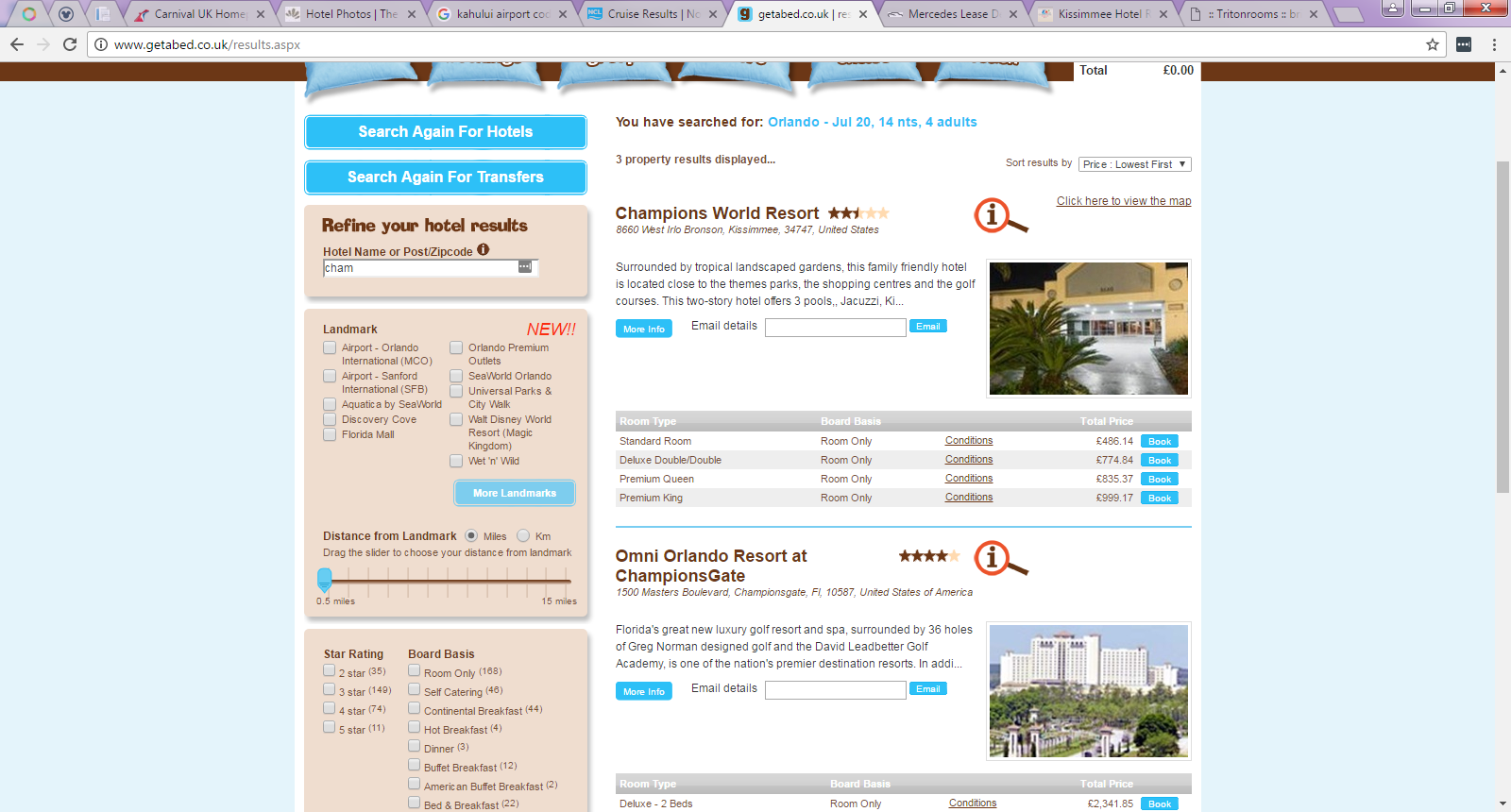Click the extension icon in Chrome toolbar
This screenshot has width=1511, height=812.
1464,44
